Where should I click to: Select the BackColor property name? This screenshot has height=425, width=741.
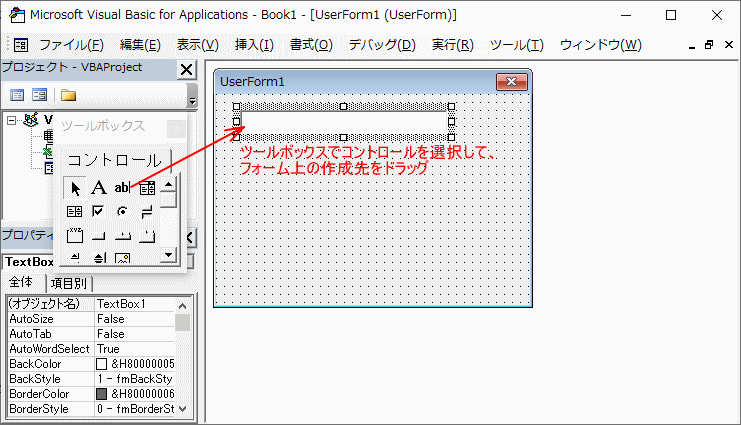click(x=51, y=364)
